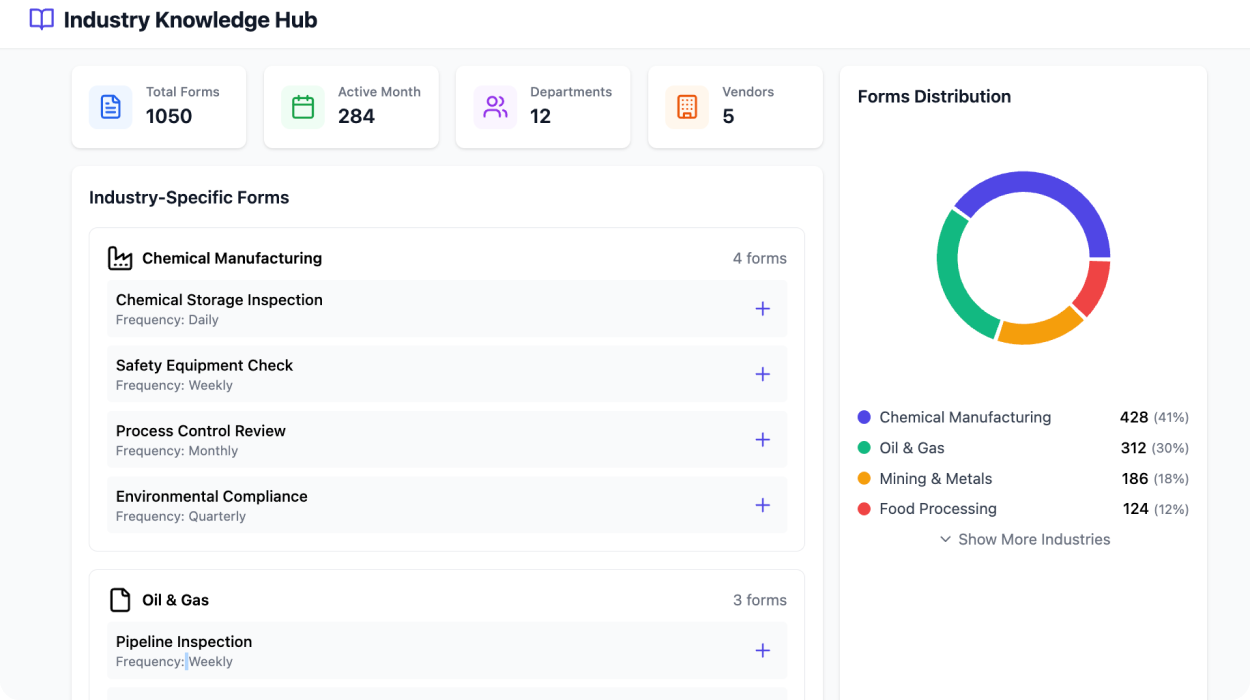
Task: Add the Pipeline Inspection form
Action: click(763, 651)
